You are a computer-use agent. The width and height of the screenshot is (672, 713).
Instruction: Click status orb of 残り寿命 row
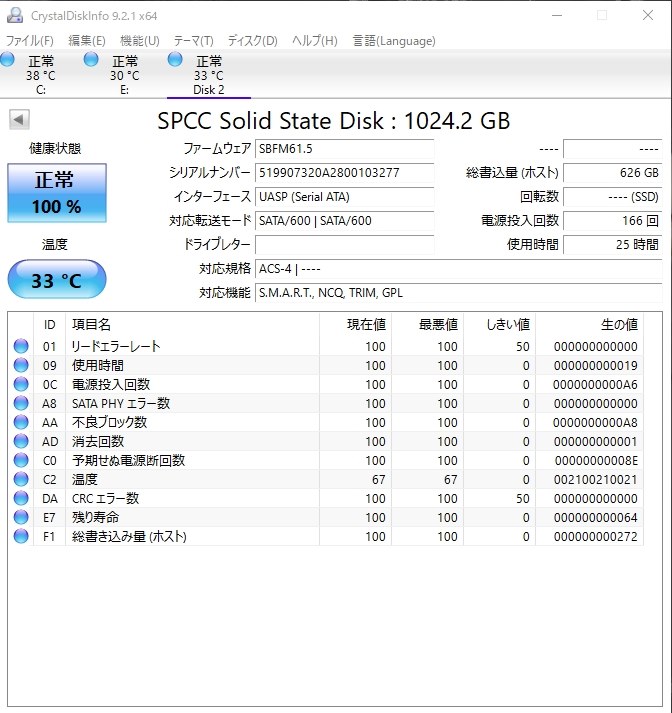tap(21, 517)
